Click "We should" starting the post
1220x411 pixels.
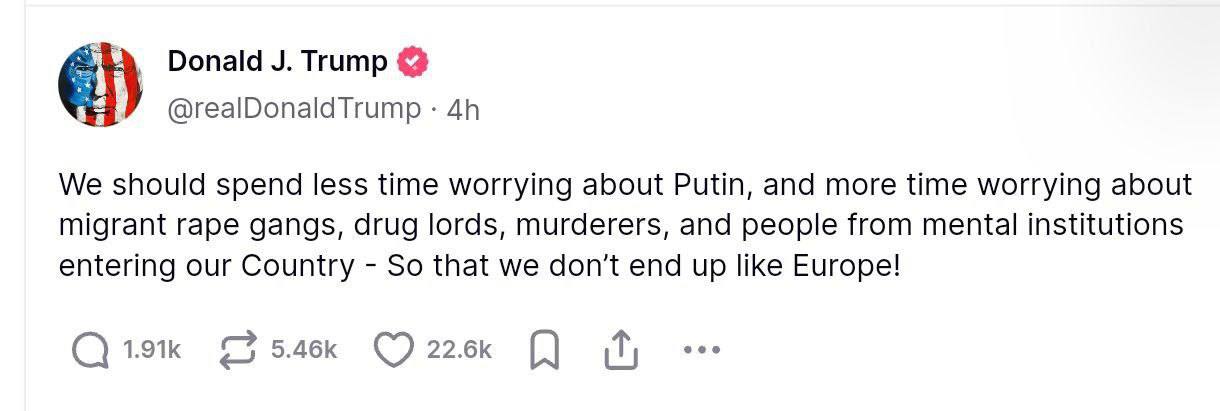pos(121,185)
